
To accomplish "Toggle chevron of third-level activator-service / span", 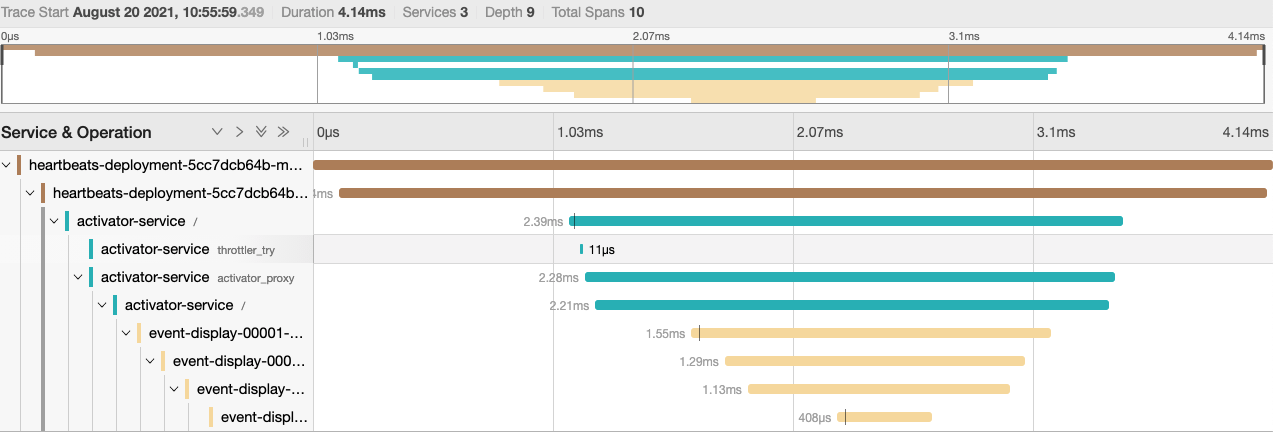I will click(x=103, y=305).
